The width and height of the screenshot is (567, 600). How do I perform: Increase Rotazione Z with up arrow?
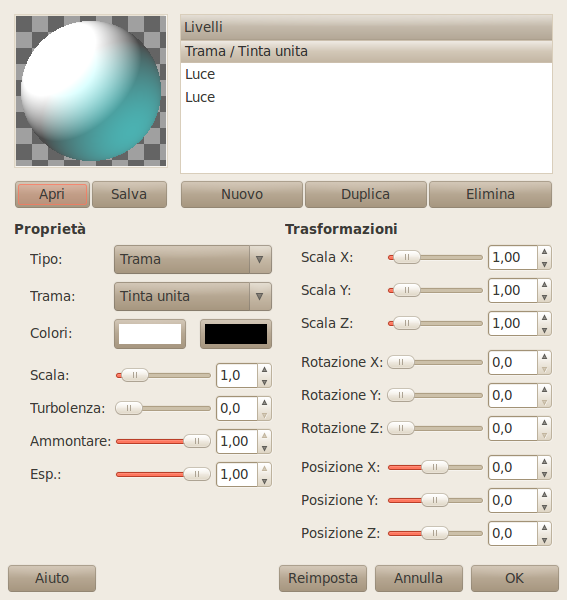544,422
